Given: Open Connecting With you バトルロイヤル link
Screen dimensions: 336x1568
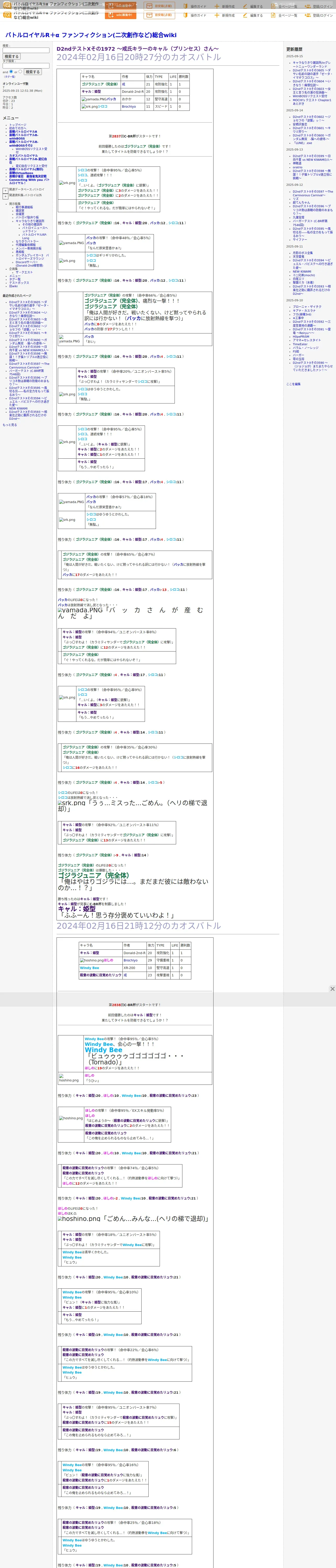Looking at the screenshot, I should (x=29, y=181).
